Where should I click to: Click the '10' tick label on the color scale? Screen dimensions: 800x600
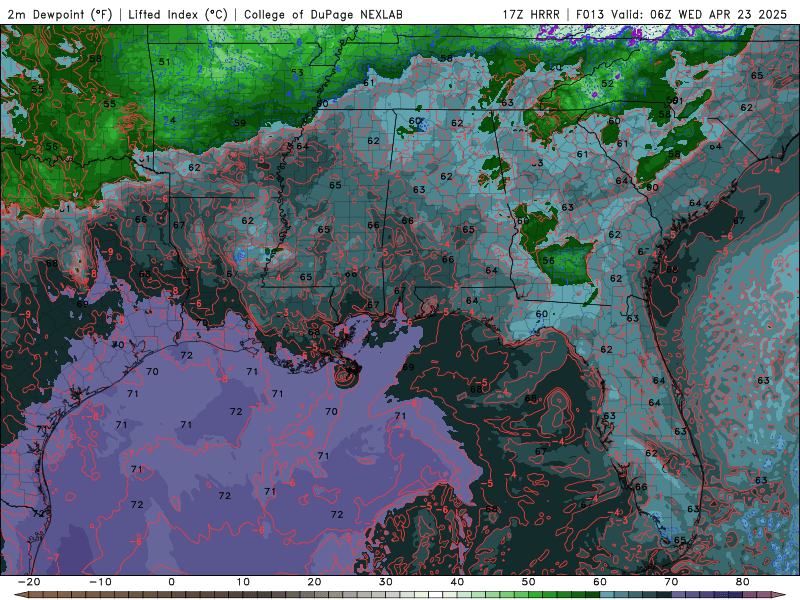pos(243,582)
